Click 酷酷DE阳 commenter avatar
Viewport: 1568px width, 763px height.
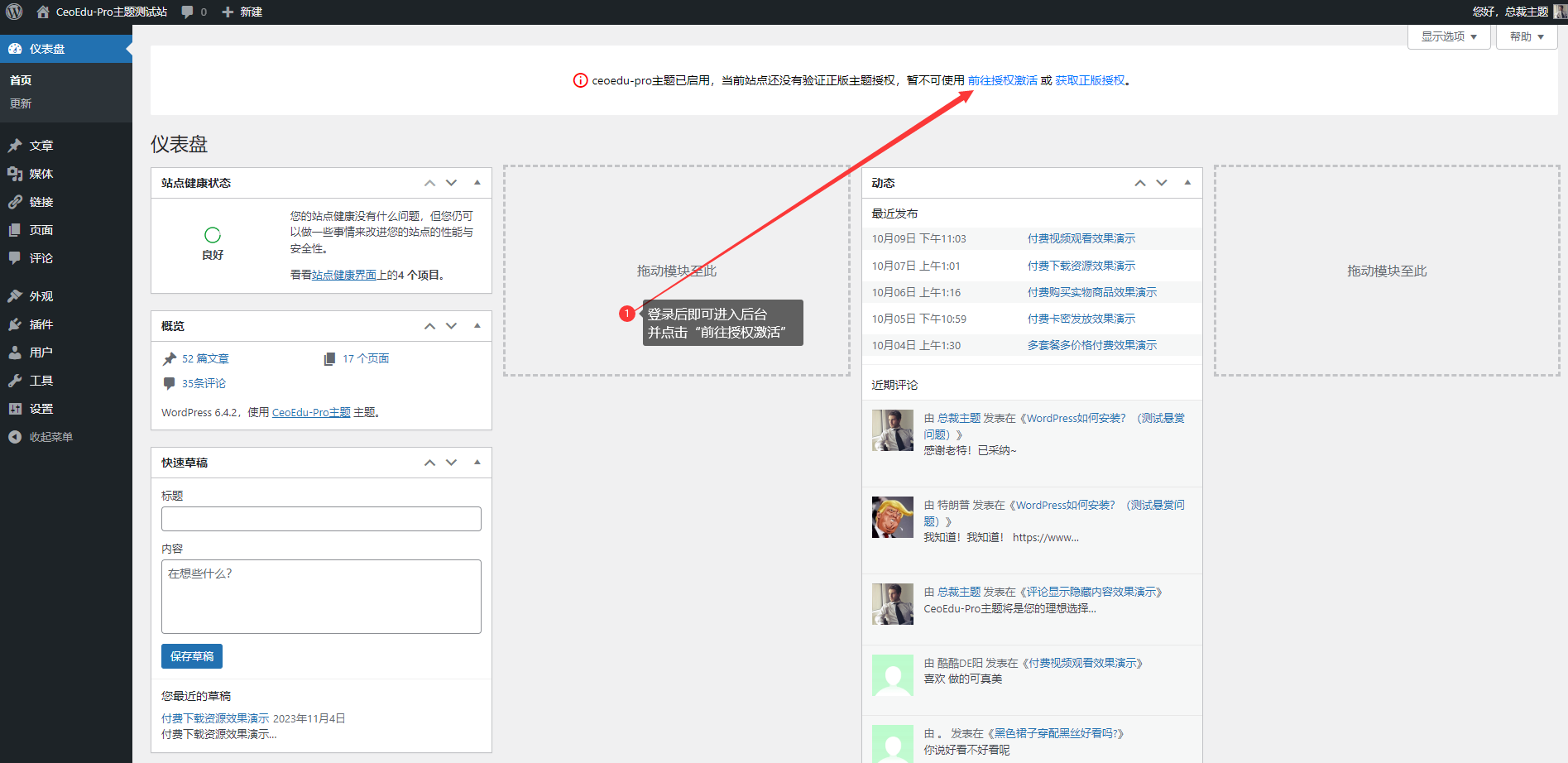pos(893,675)
